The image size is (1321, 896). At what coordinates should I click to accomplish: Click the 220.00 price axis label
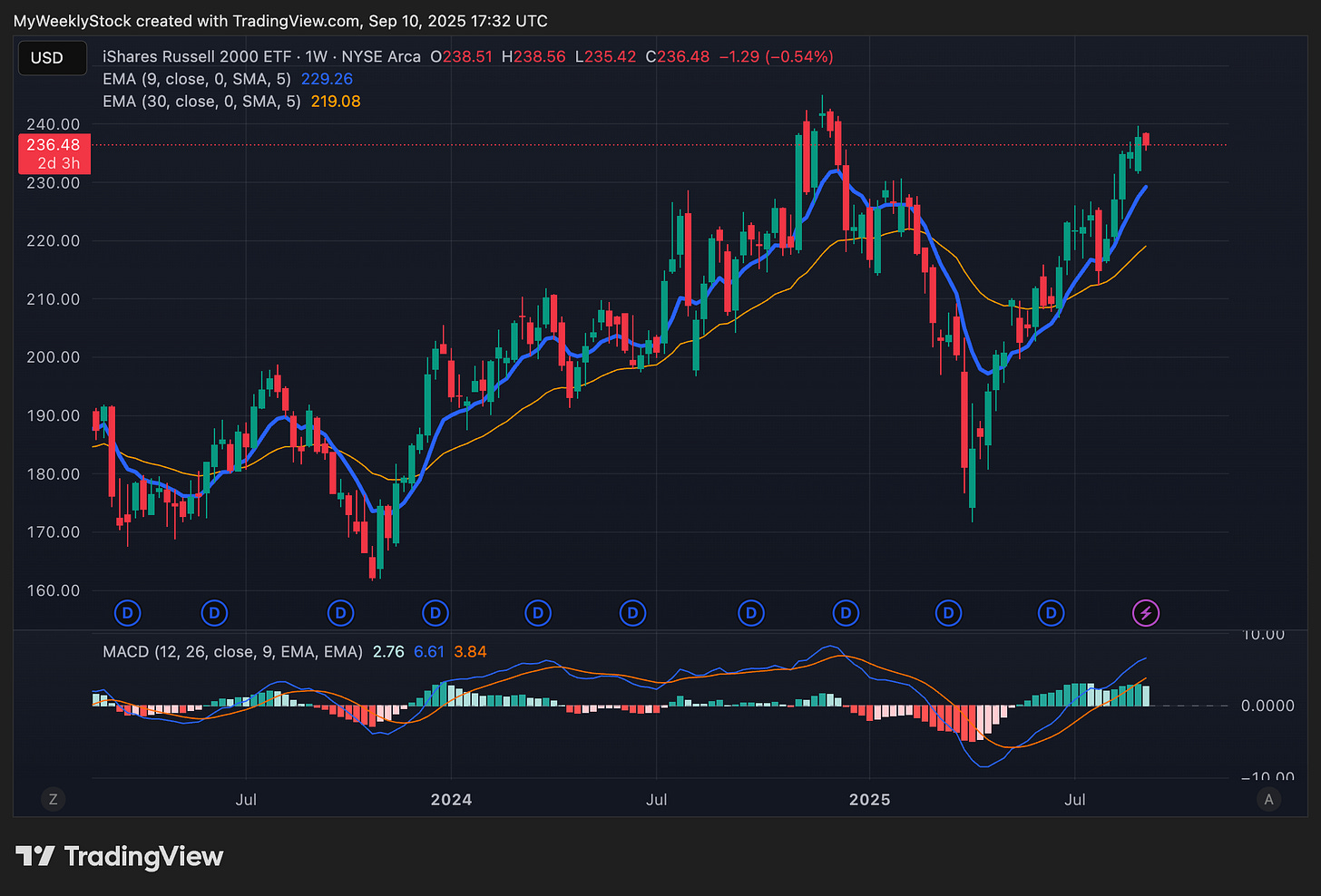click(x=54, y=241)
